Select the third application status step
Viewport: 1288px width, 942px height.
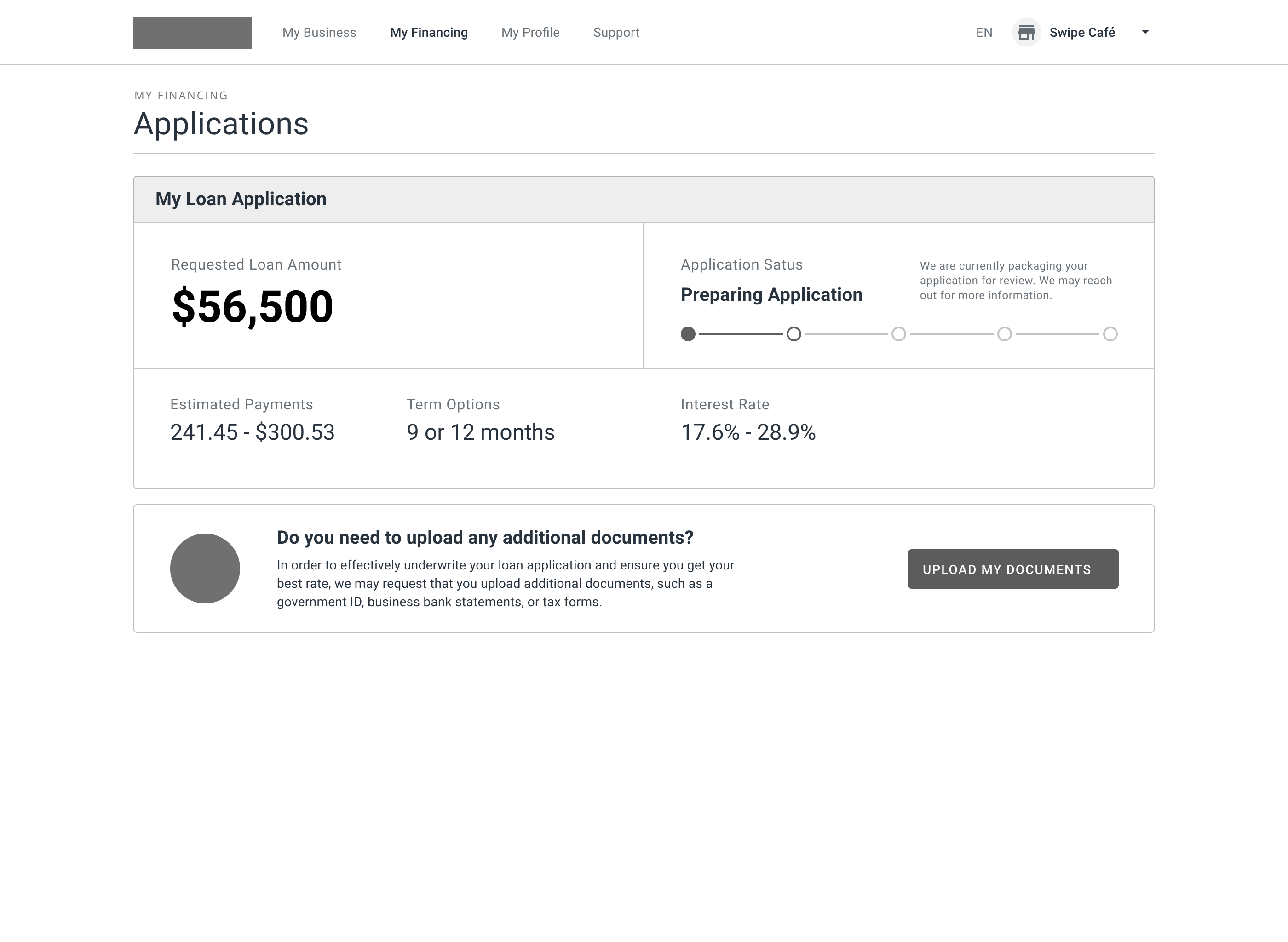coord(898,333)
